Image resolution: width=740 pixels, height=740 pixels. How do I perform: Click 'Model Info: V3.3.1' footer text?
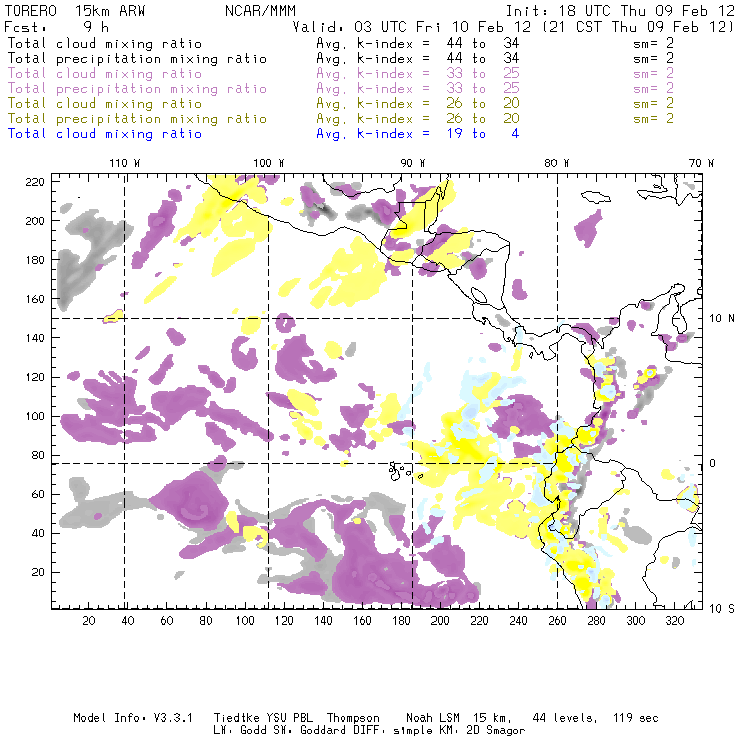coord(133,718)
